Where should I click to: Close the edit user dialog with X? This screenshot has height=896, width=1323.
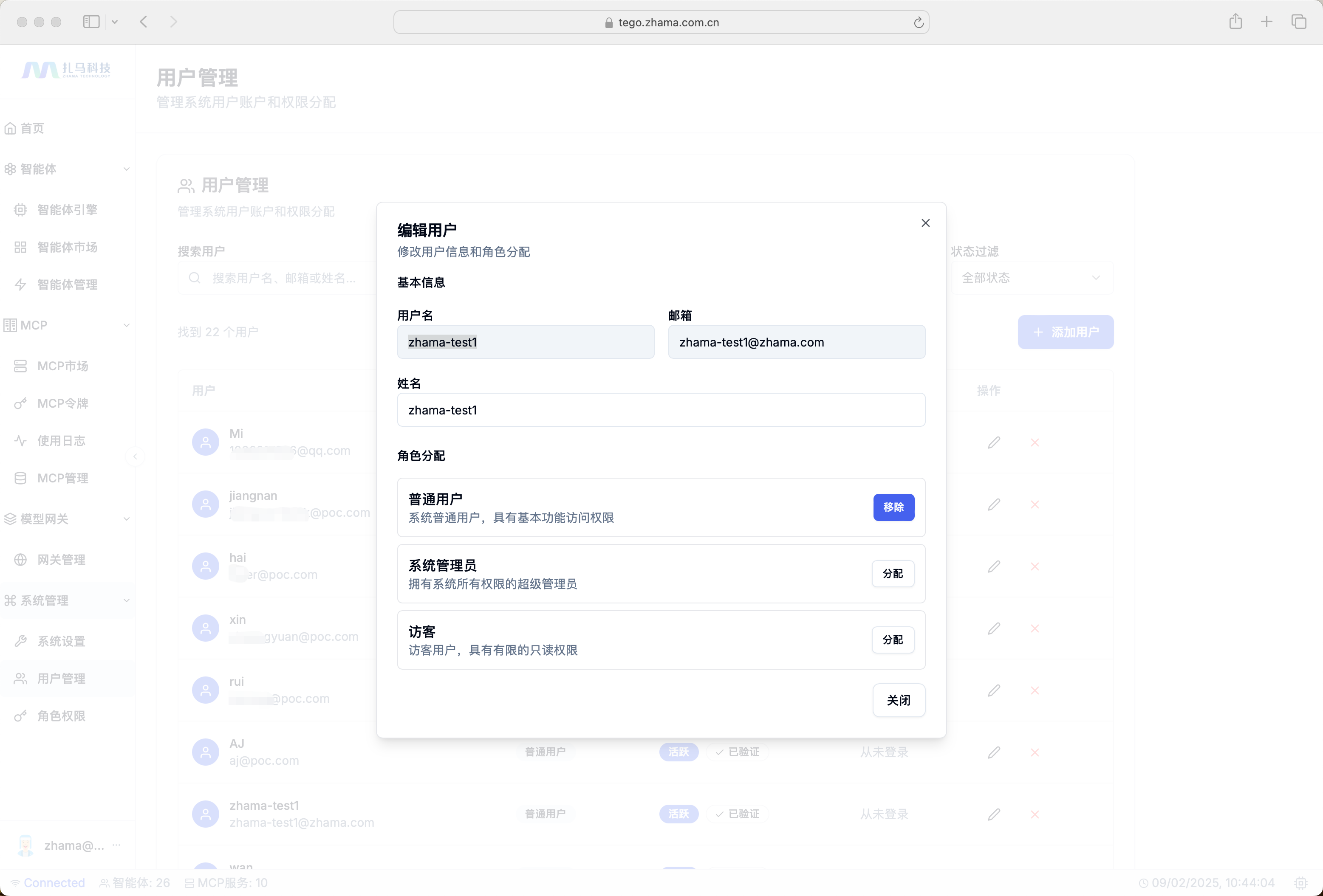pyautogui.click(x=925, y=223)
